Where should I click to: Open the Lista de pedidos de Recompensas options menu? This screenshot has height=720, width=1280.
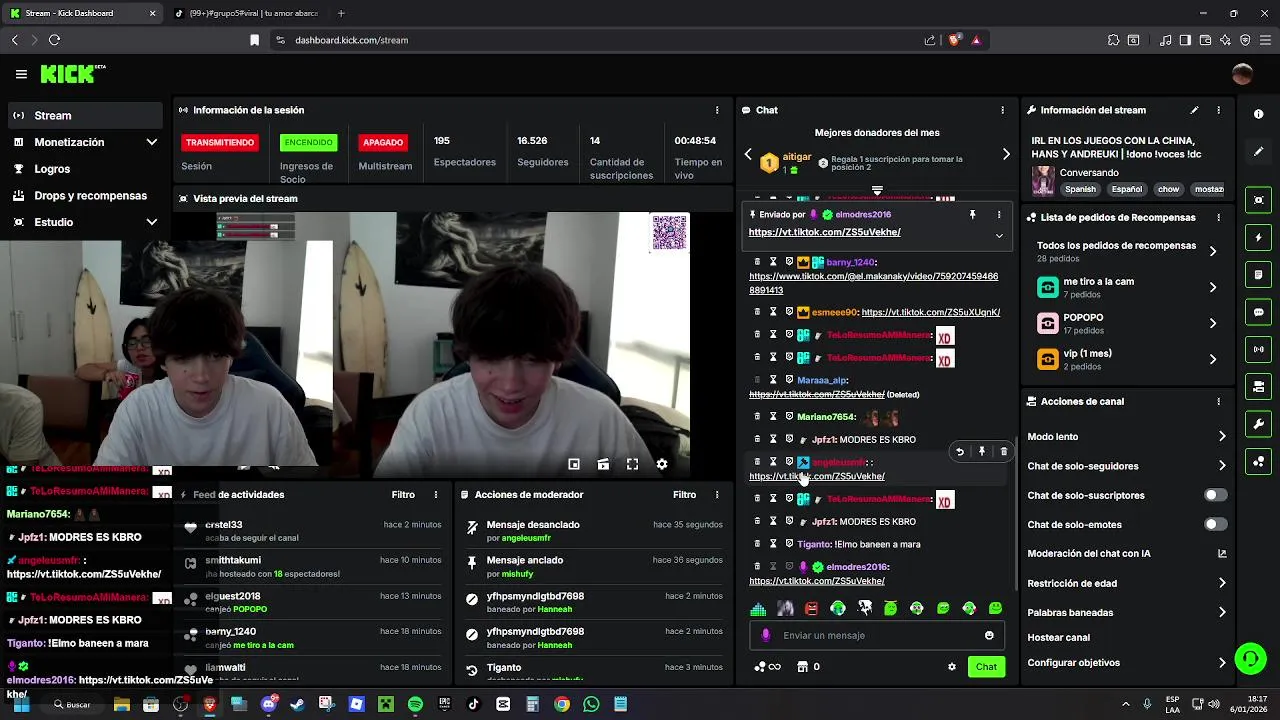tap(1218, 217)
